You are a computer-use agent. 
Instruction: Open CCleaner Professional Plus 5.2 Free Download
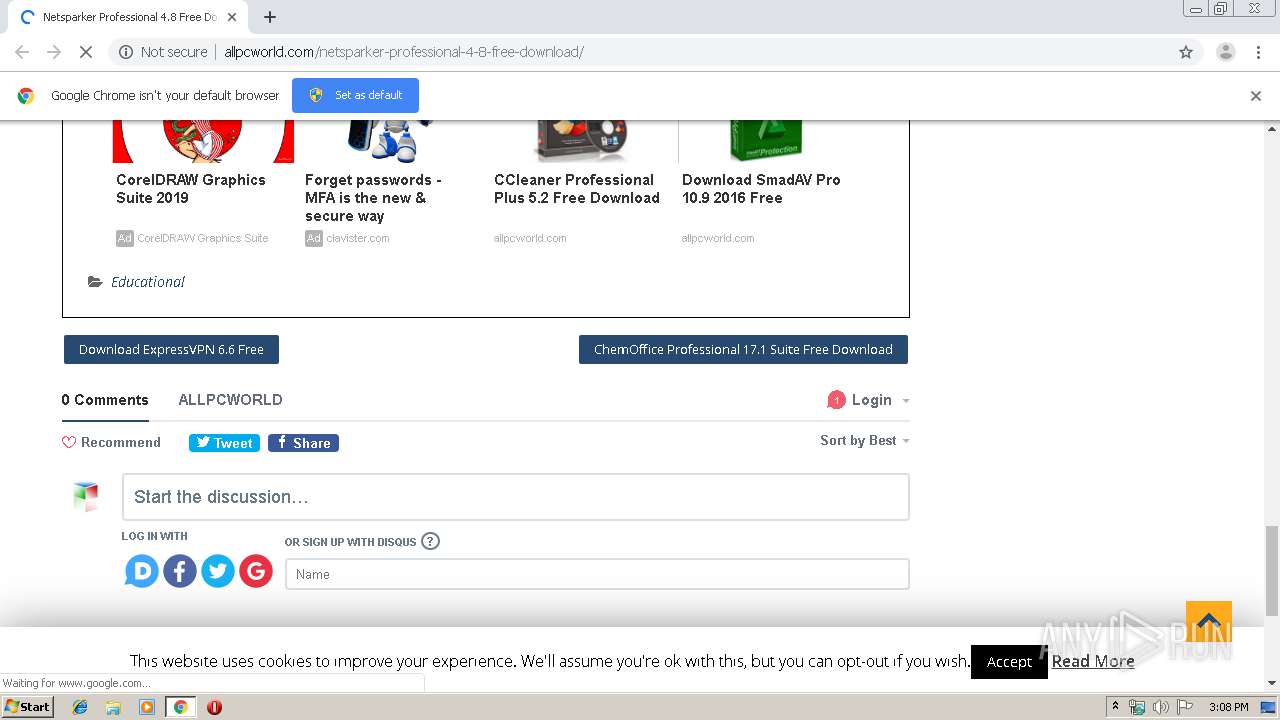(577, 189)
